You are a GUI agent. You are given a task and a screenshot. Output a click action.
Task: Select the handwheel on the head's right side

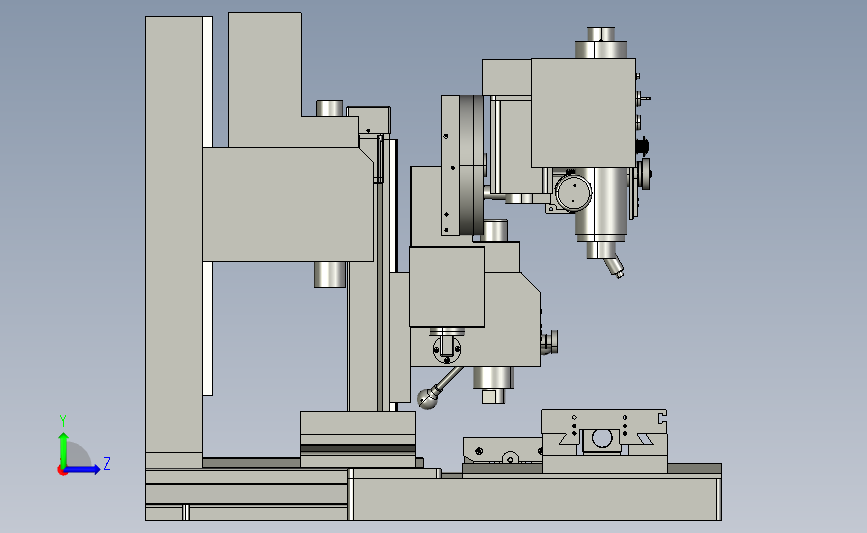coord(645,174)
